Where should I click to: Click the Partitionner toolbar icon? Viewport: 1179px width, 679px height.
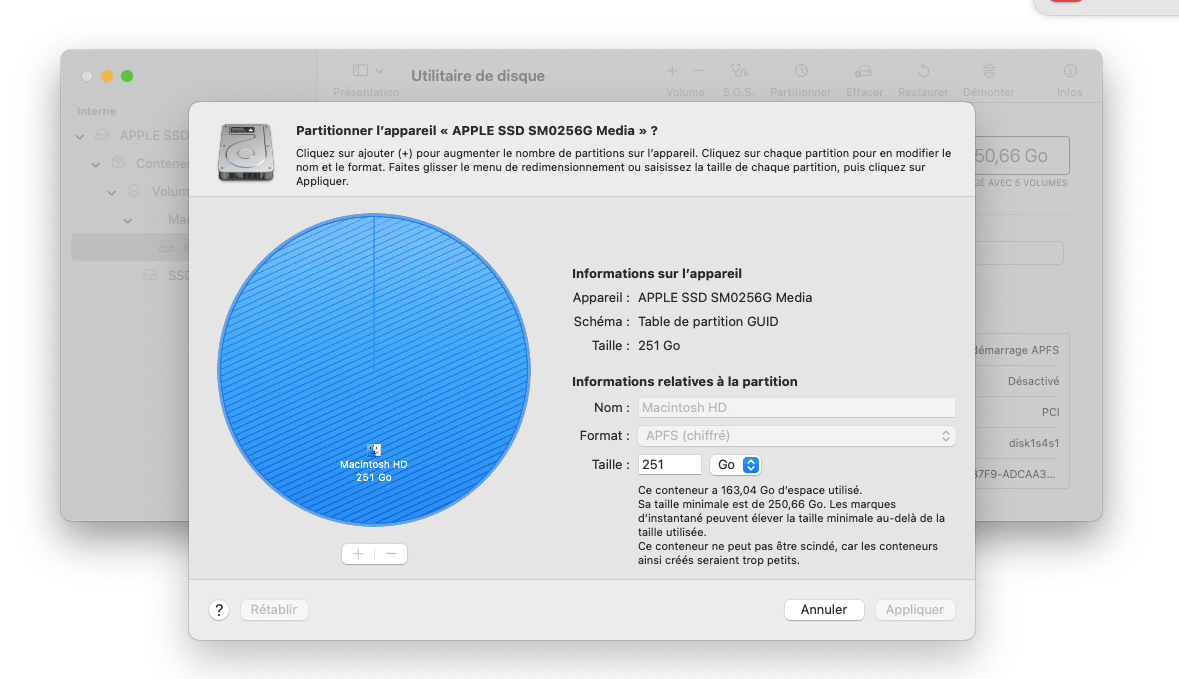click(x=802, y=71)
